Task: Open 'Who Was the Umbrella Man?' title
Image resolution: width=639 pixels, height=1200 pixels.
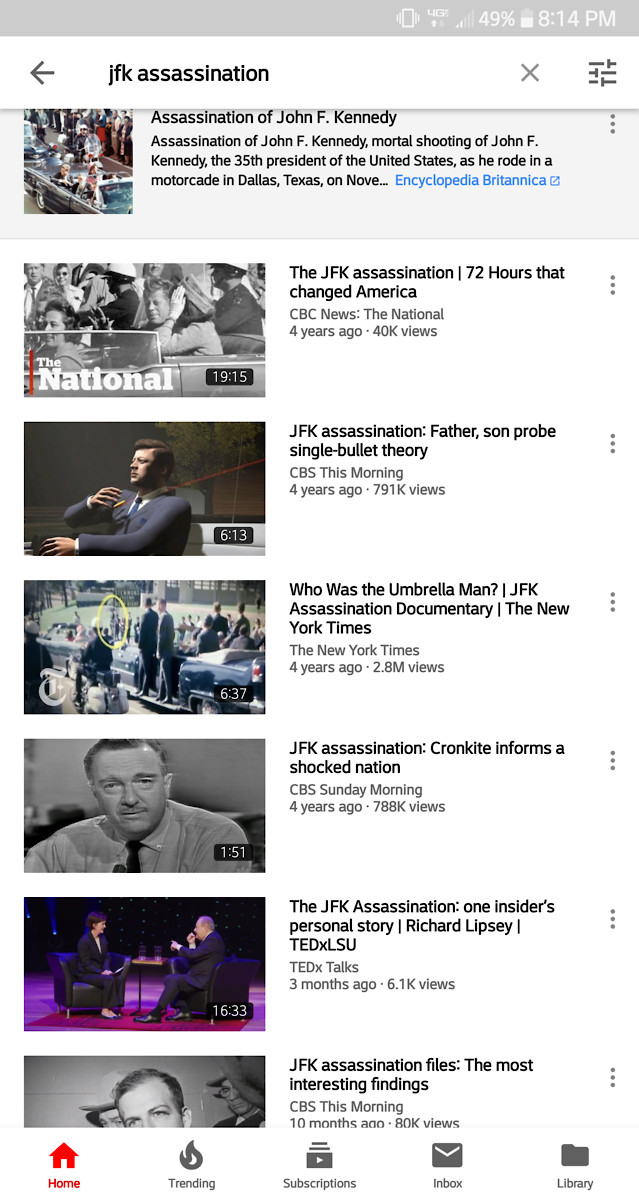Action: click(x=429, y=609)
